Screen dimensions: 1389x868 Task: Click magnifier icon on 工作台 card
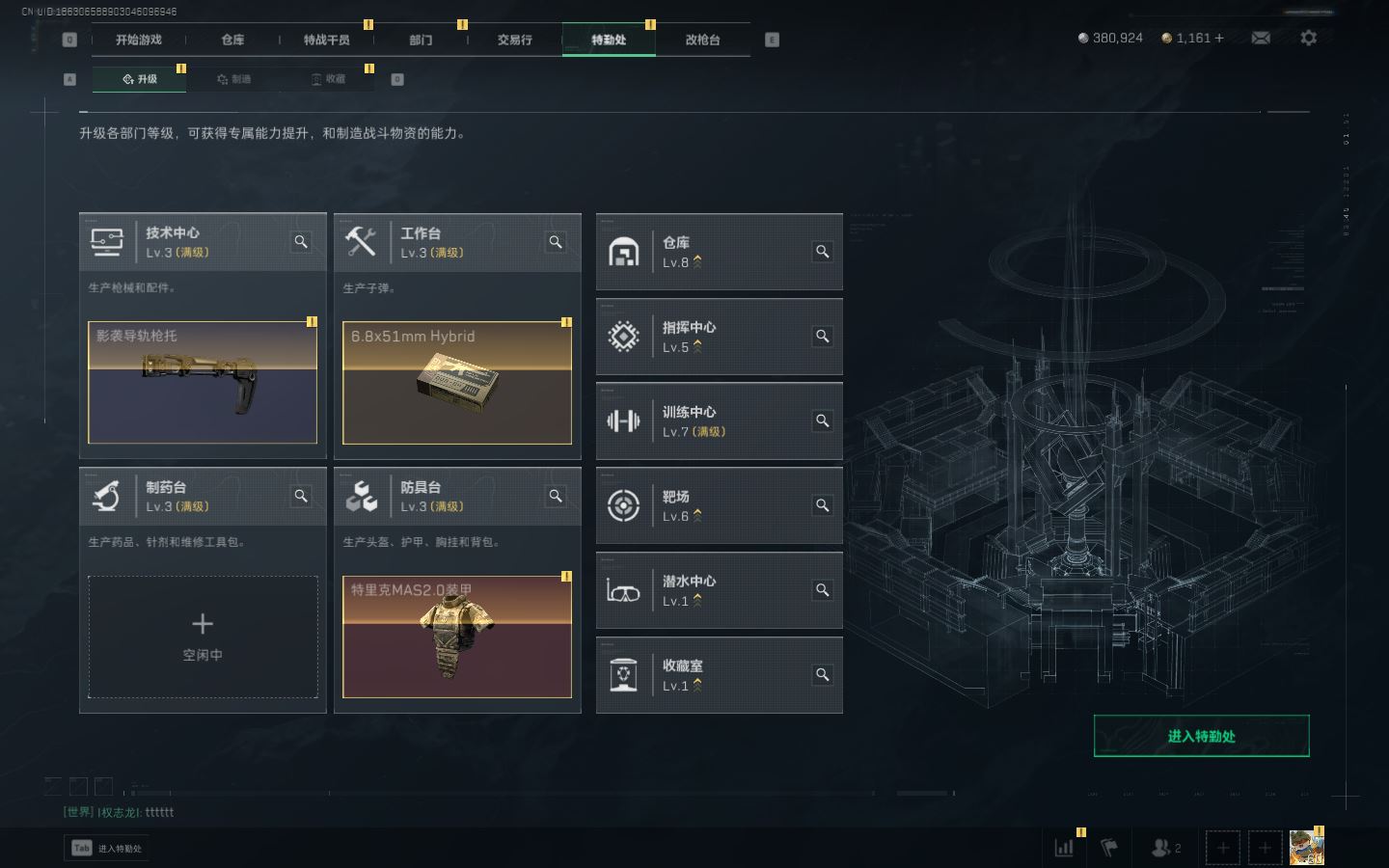[x=556, y=242]
